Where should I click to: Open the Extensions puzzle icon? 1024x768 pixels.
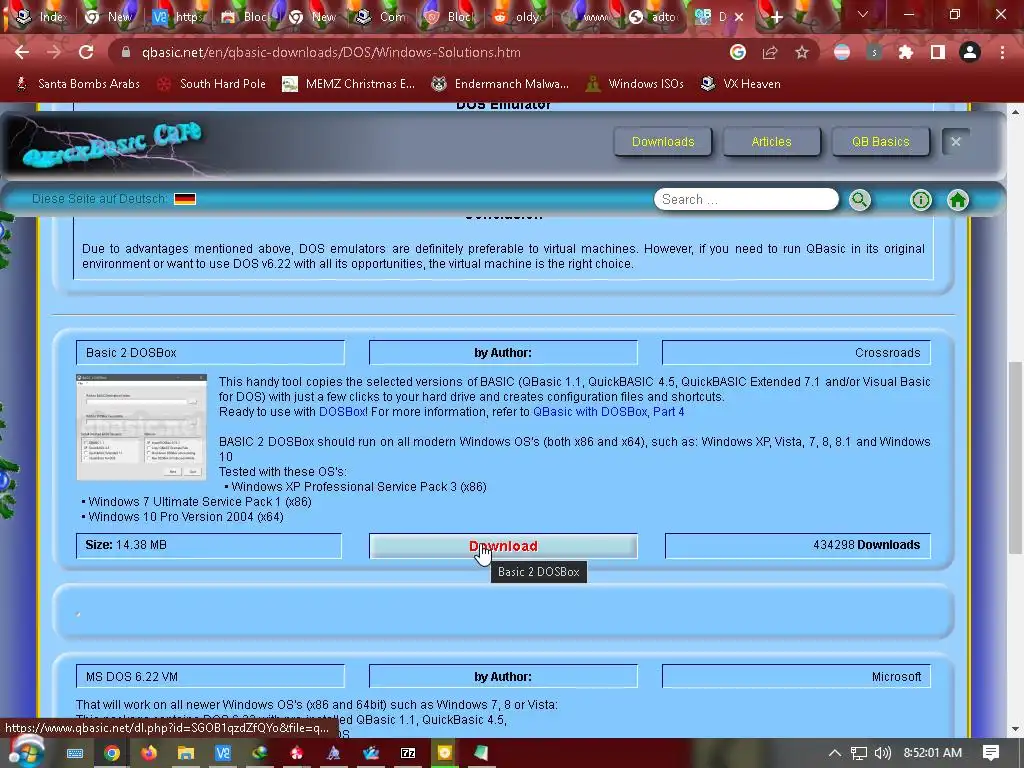(x=906, y=52)
